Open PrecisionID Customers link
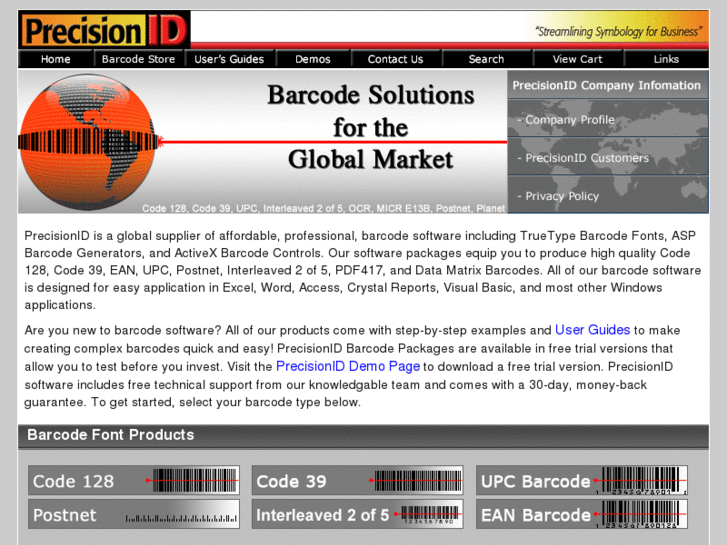 [x=607, y=158]
